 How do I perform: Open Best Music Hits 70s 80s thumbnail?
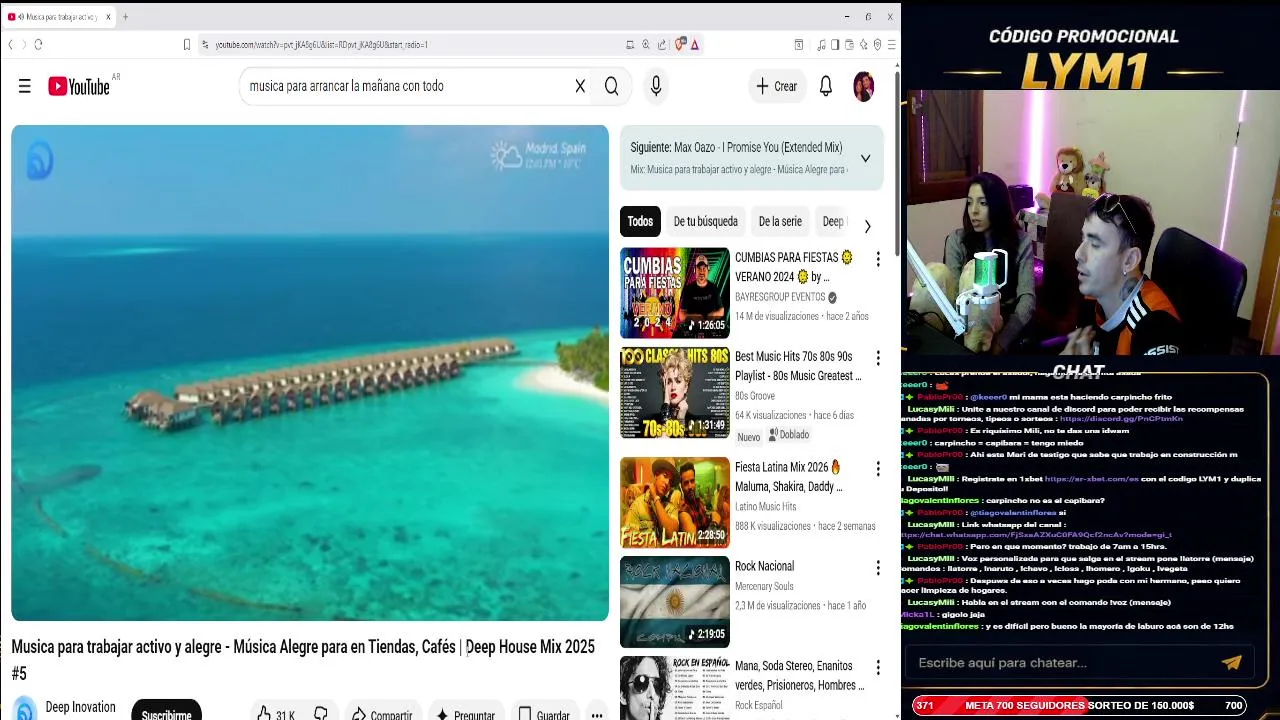[x=675, y=393]
